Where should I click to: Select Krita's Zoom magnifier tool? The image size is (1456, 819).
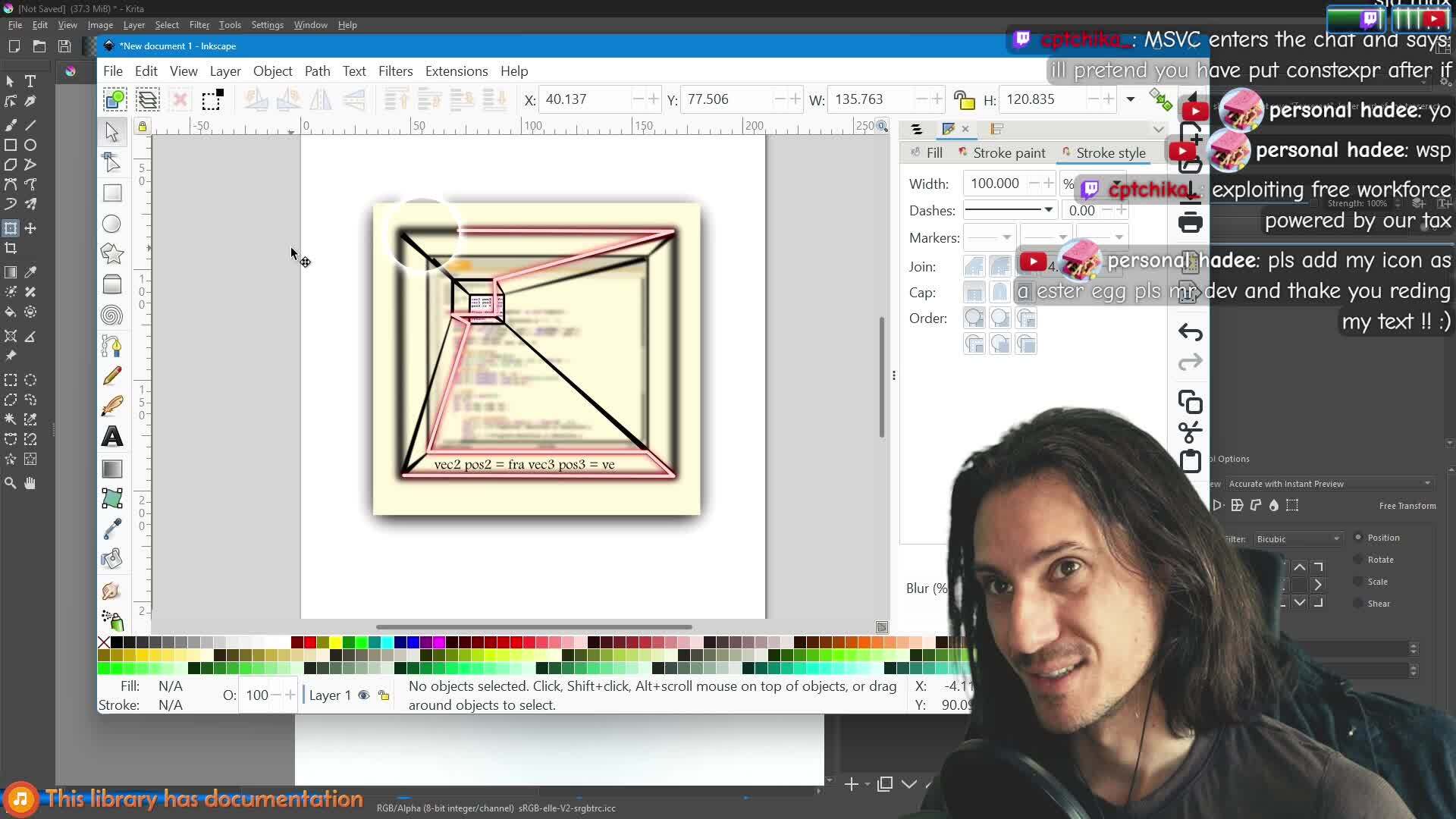[x=11, y=483]
